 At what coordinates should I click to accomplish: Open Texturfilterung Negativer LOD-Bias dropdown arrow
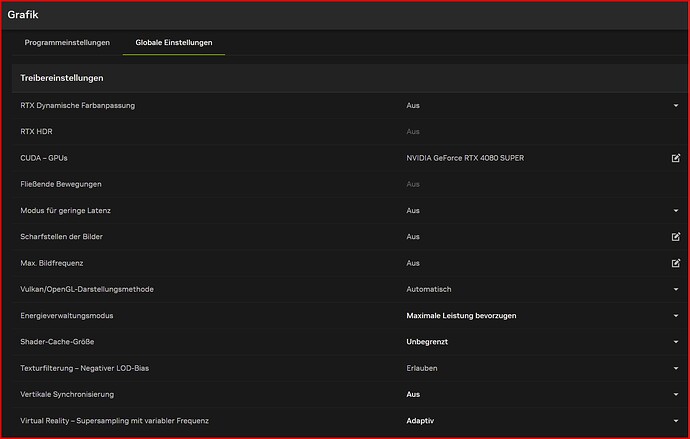point(676,368)
